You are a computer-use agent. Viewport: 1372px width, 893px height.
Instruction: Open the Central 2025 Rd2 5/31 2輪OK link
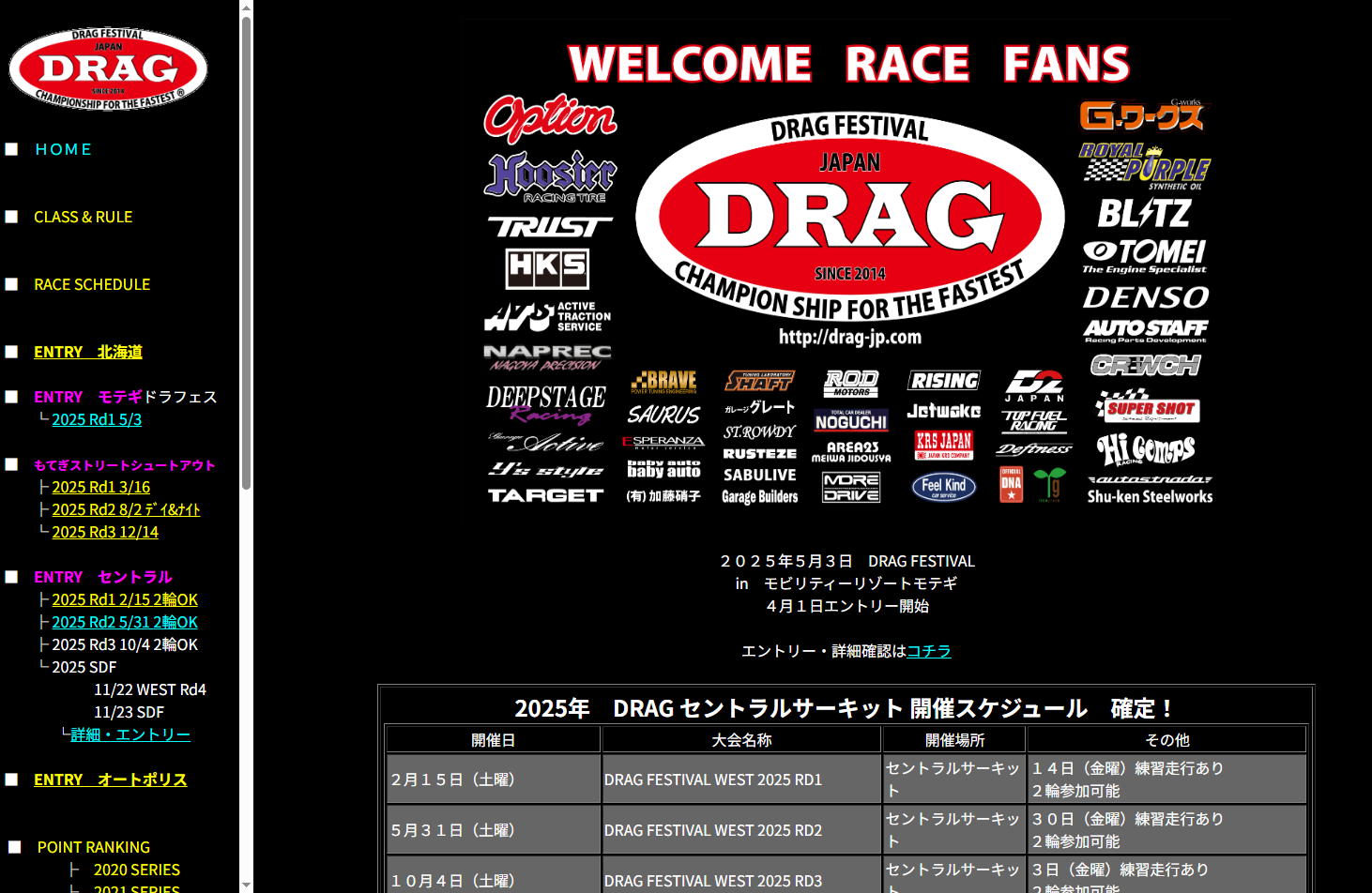125,622
